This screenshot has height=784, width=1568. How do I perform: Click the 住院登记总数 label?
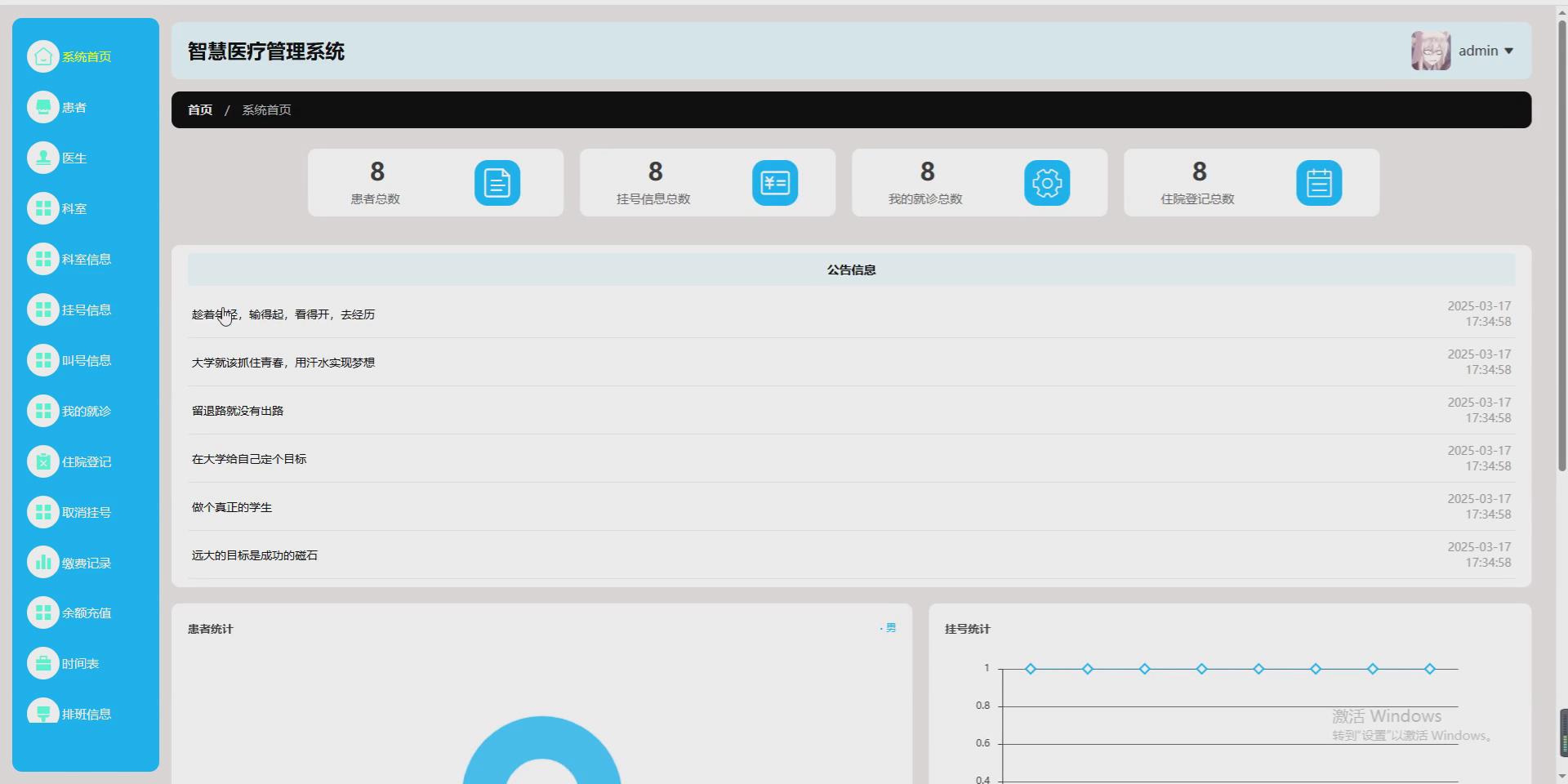(1197, 199)
